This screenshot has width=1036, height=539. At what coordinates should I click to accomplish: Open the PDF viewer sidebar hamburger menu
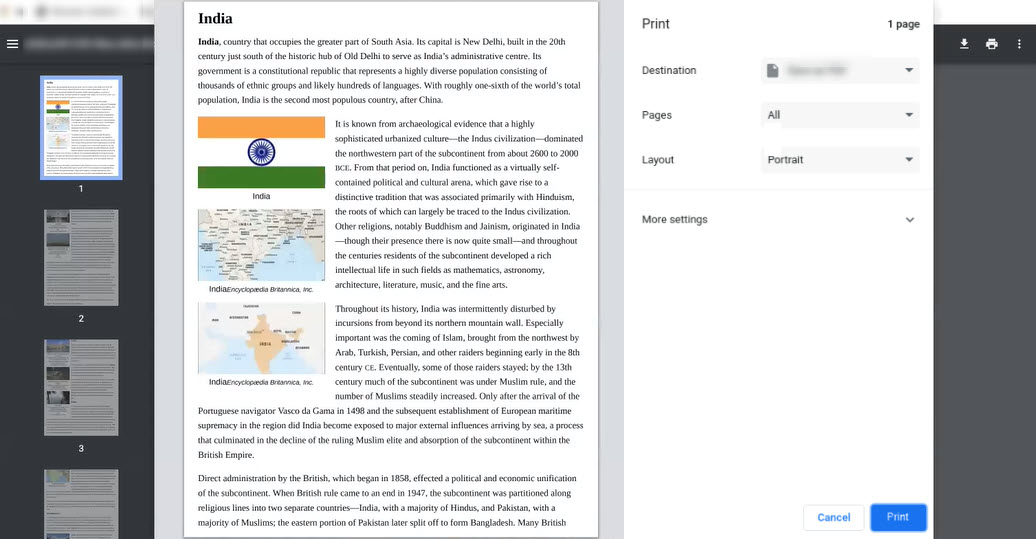tap(12, 44)
